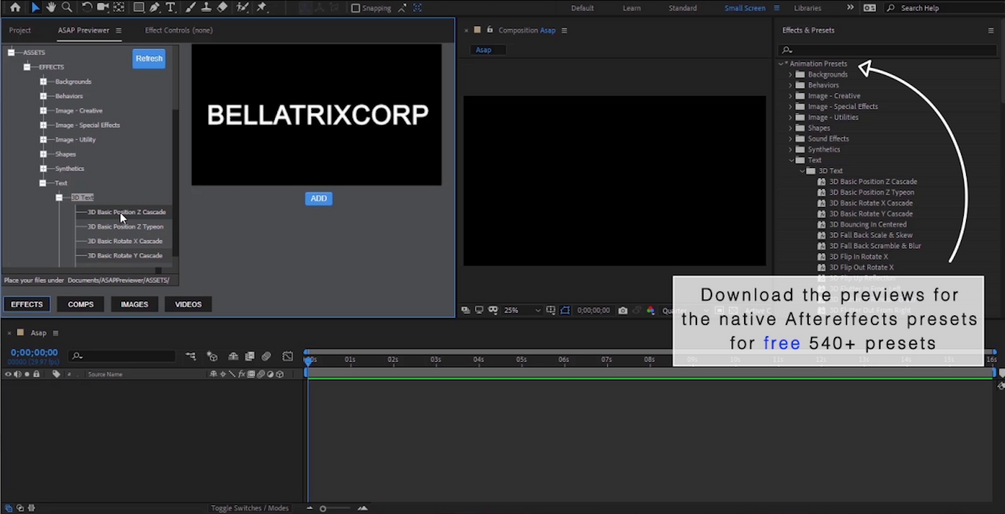Select the Clone Stamp tool

(x=206, y=8)
